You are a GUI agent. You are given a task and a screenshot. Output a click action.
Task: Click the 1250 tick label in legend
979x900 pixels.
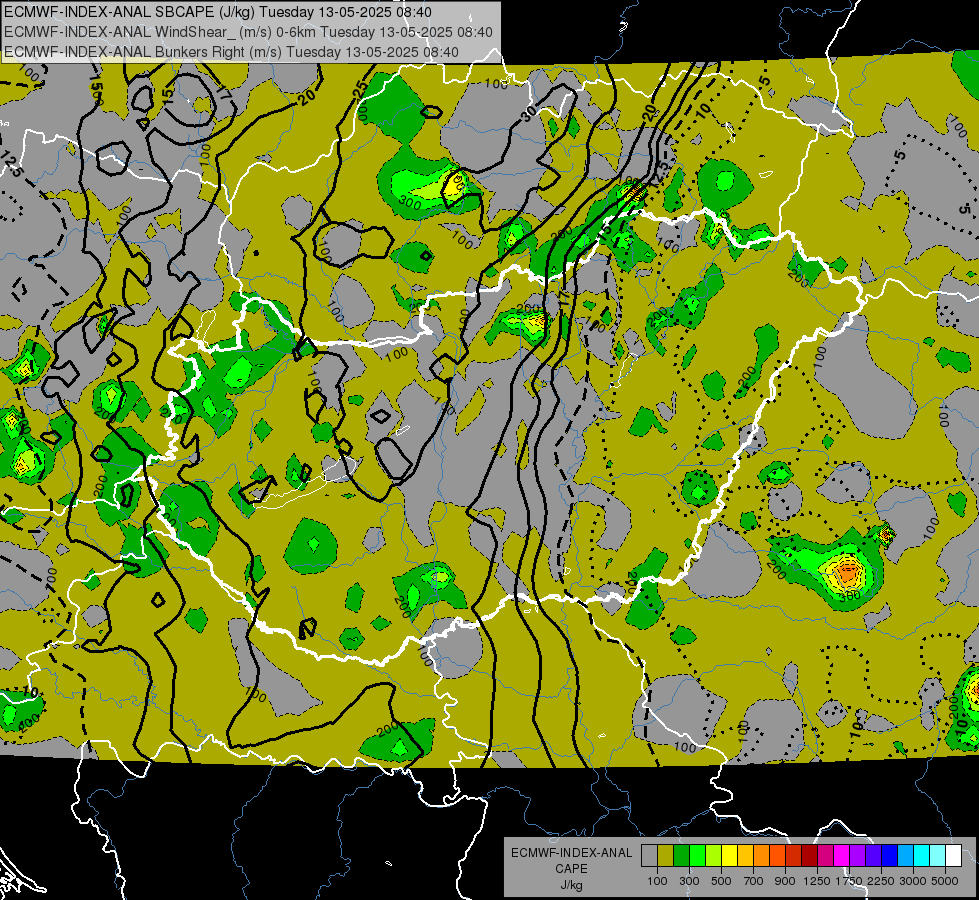click(817, 881)
